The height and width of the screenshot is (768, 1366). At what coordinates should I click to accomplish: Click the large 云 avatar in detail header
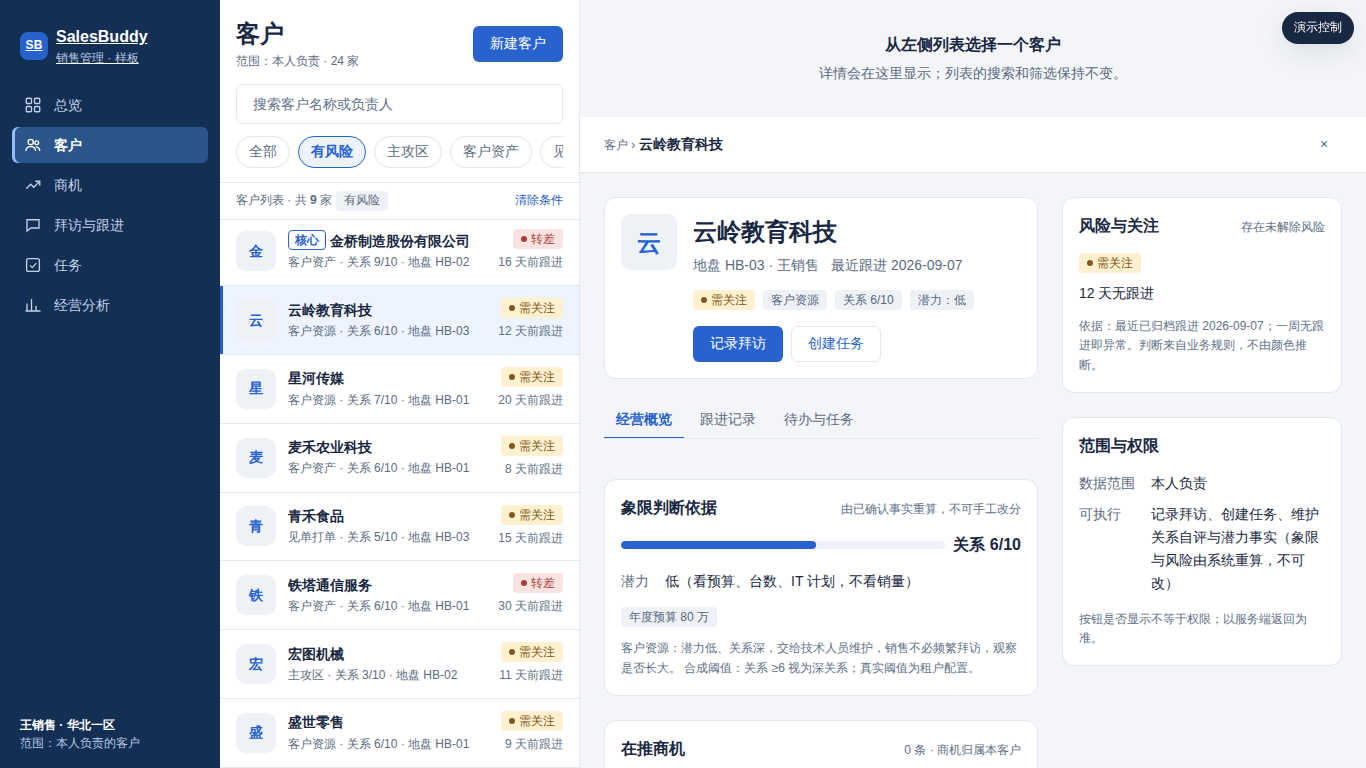click(649, 242)
